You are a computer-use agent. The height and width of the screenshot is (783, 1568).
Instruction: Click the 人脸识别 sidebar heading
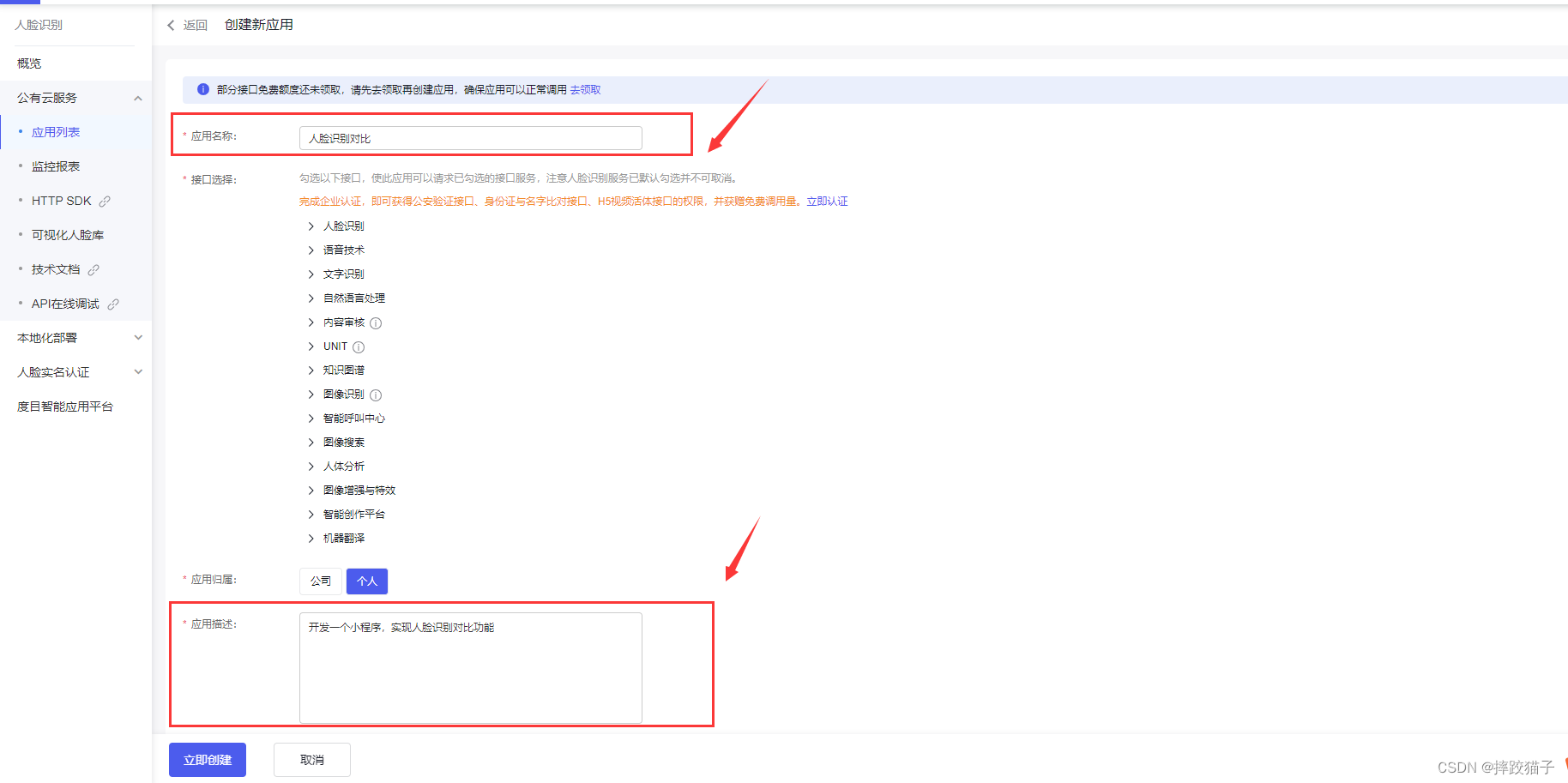[39, 25]
